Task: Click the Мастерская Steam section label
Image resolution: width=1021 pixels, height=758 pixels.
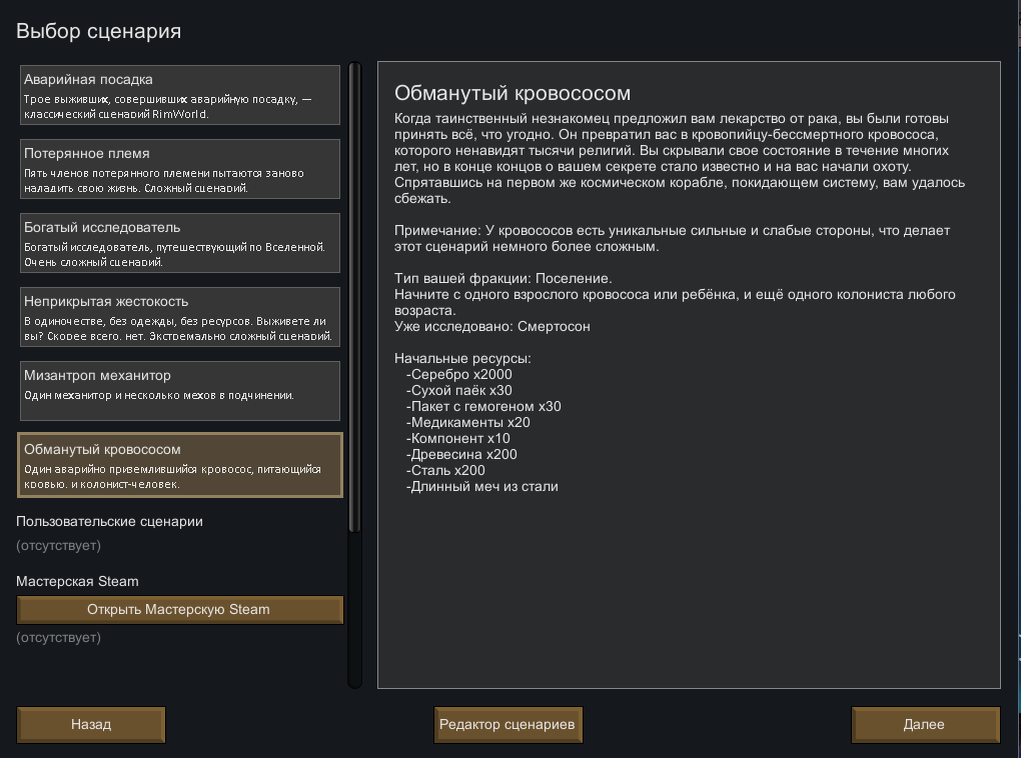Action: pyautogui.click(x=77, y=581)
